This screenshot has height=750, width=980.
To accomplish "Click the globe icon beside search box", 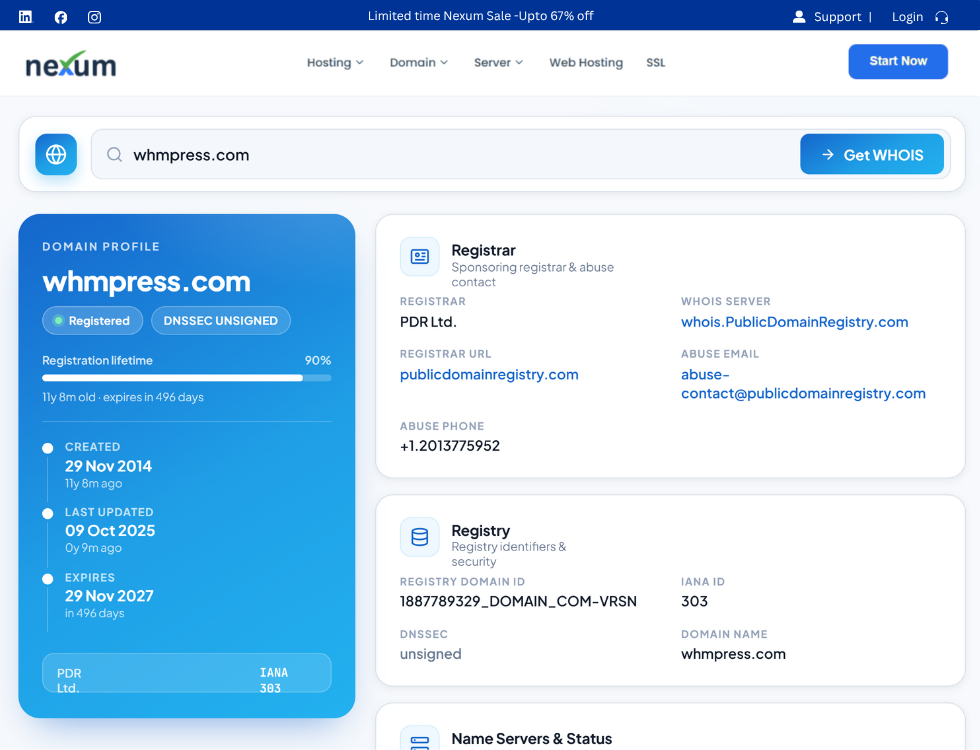I will (56, 154).
